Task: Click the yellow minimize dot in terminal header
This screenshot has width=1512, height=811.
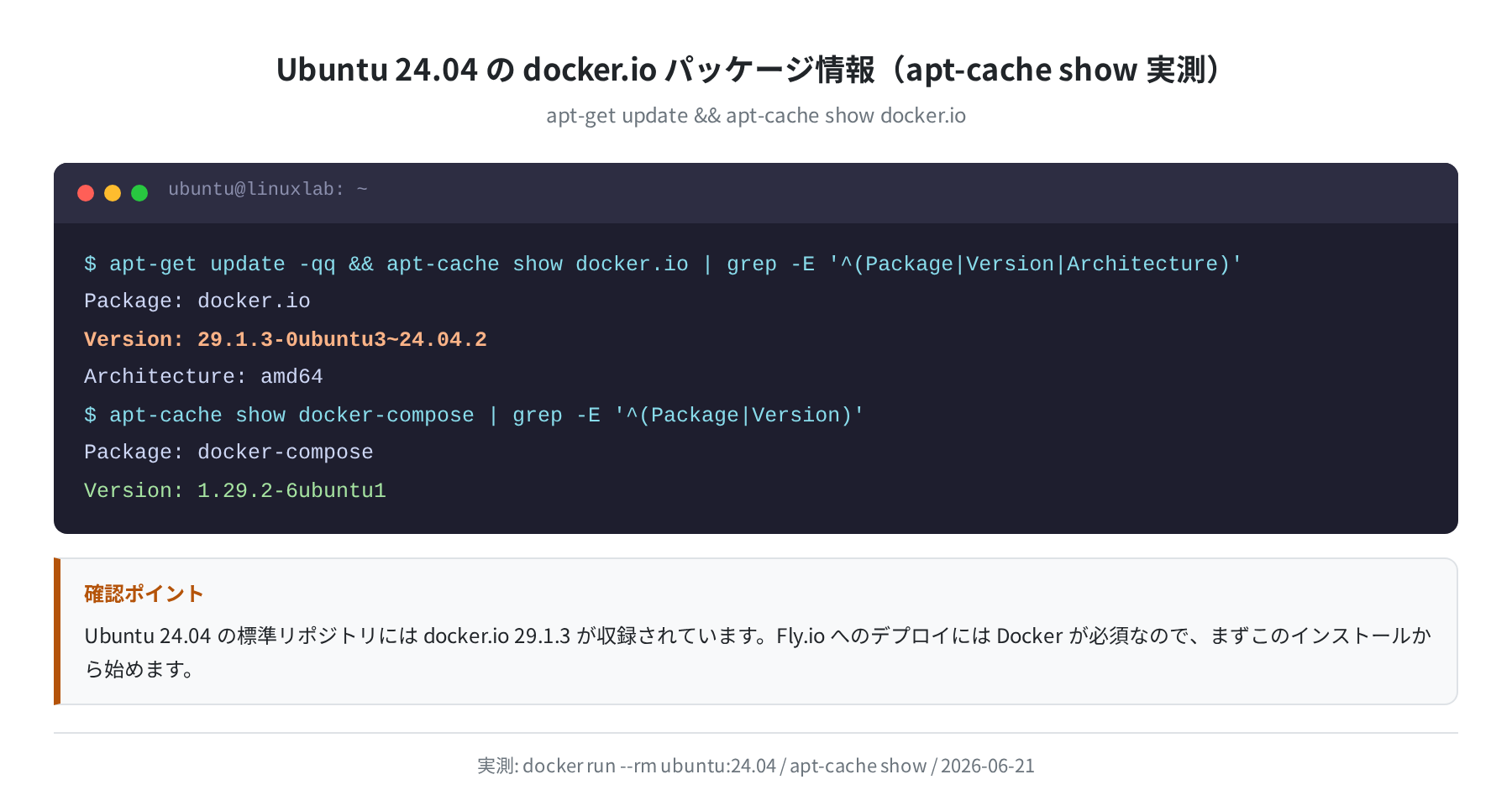Action: 113,193
